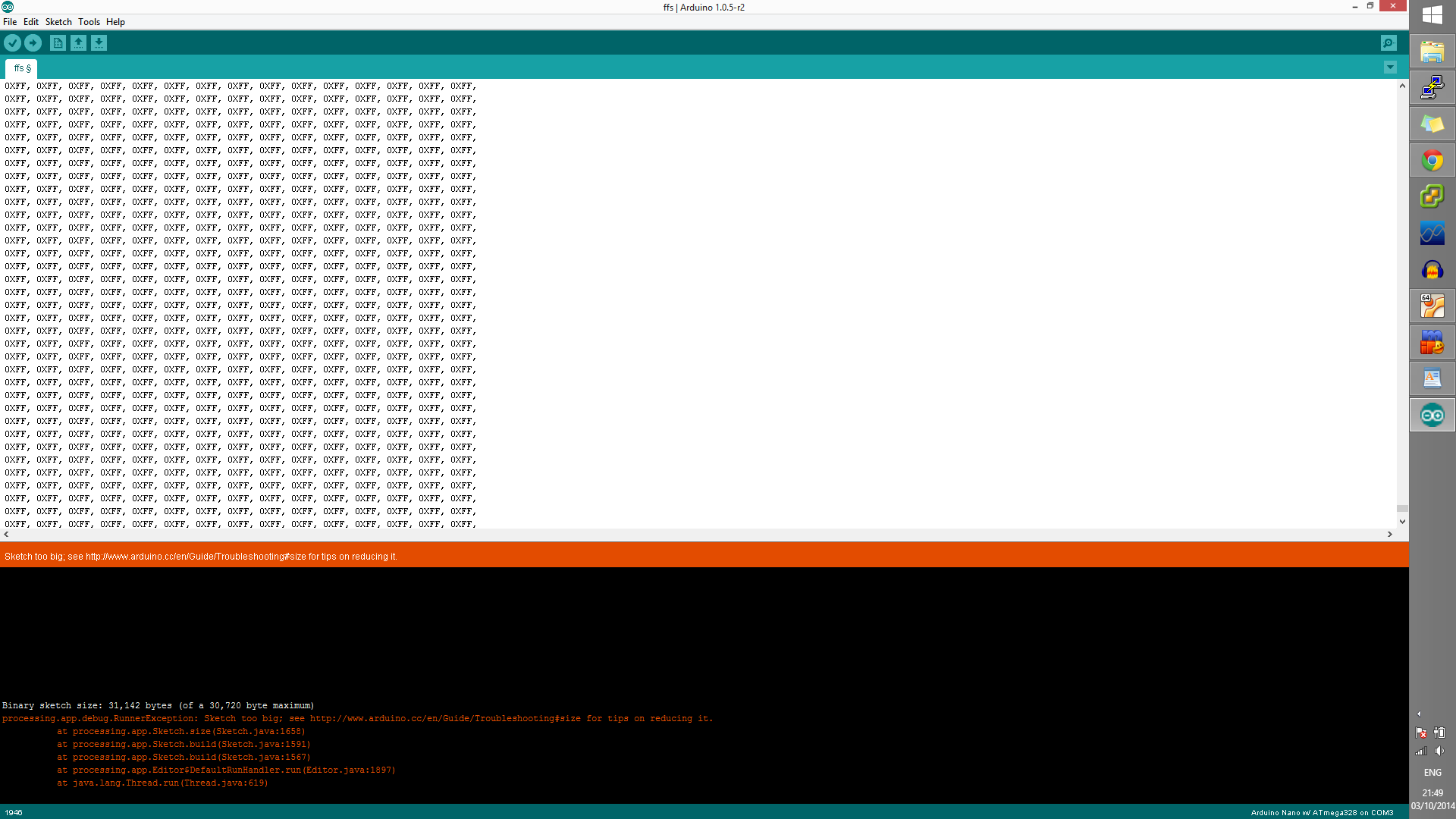
Task: Launch Google Chrome from the taskbar
Action: [1432, 160]
